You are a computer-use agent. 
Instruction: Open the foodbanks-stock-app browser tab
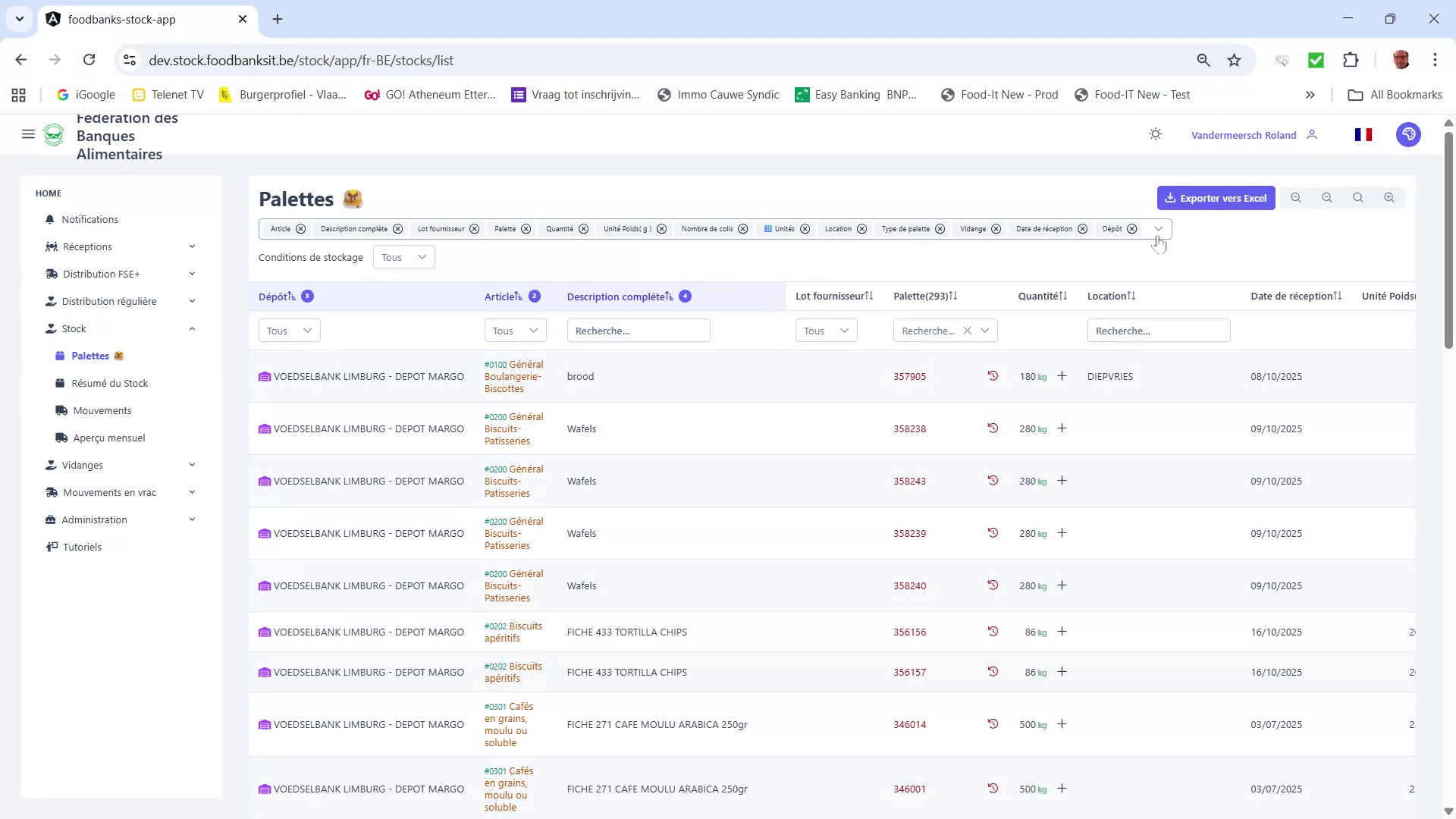pyautogui.click(x=121, y=20)
